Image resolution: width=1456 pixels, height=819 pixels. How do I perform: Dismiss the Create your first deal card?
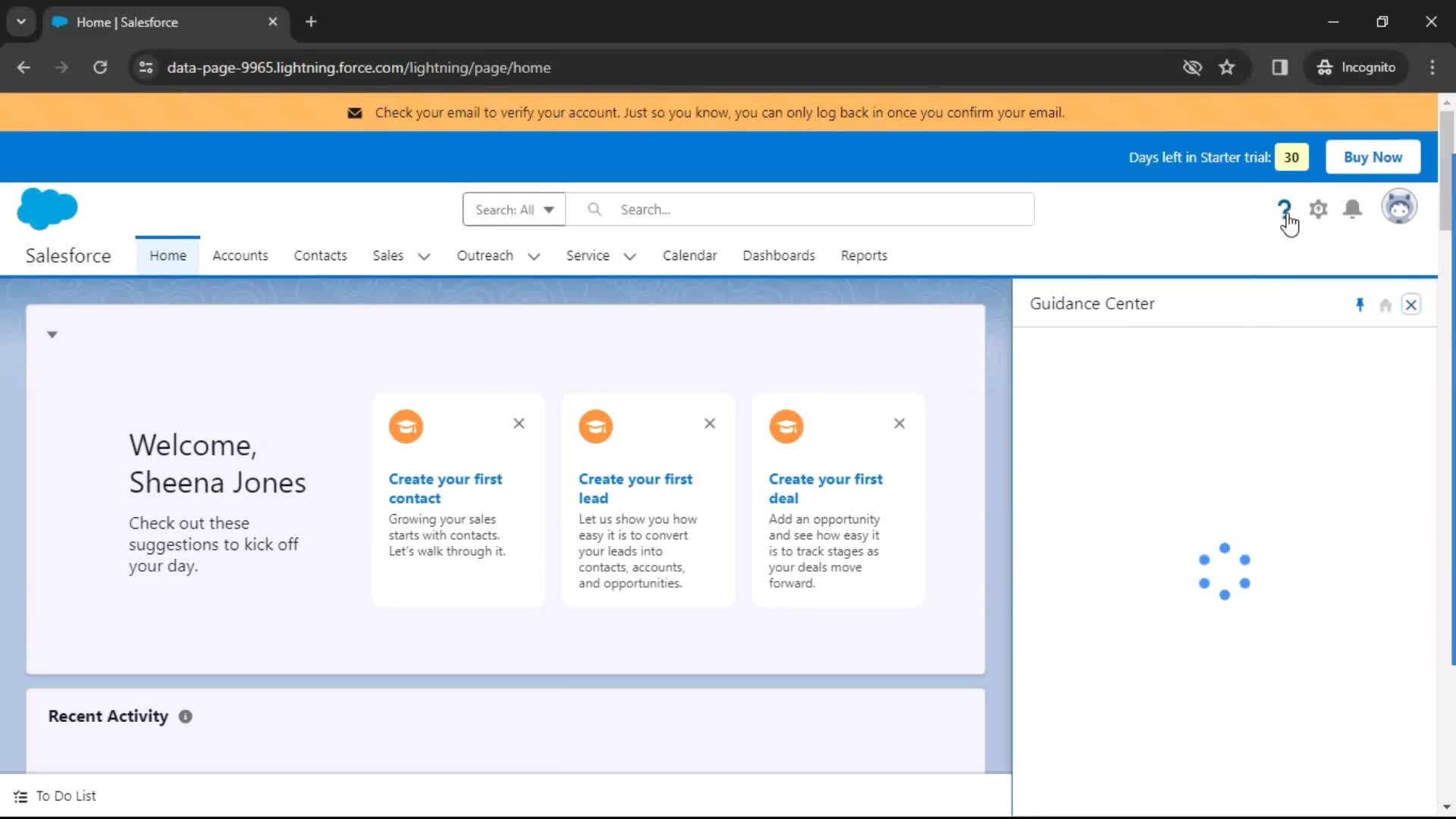pos(899,423)
